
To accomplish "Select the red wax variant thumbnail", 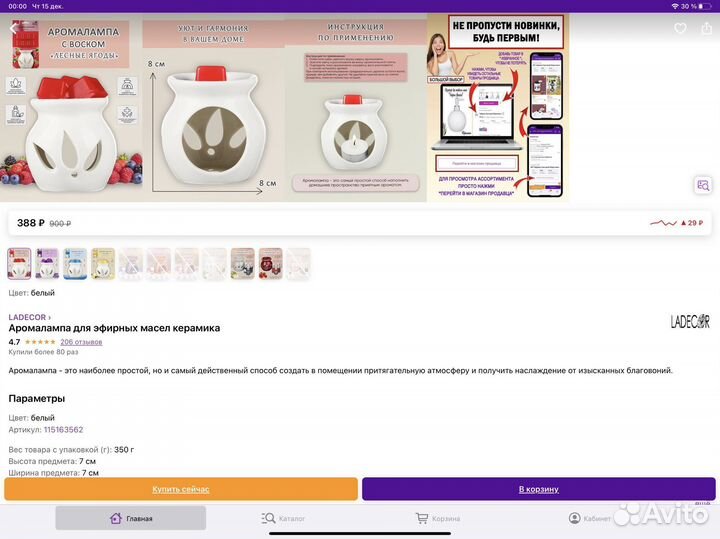I will point(19,264).
